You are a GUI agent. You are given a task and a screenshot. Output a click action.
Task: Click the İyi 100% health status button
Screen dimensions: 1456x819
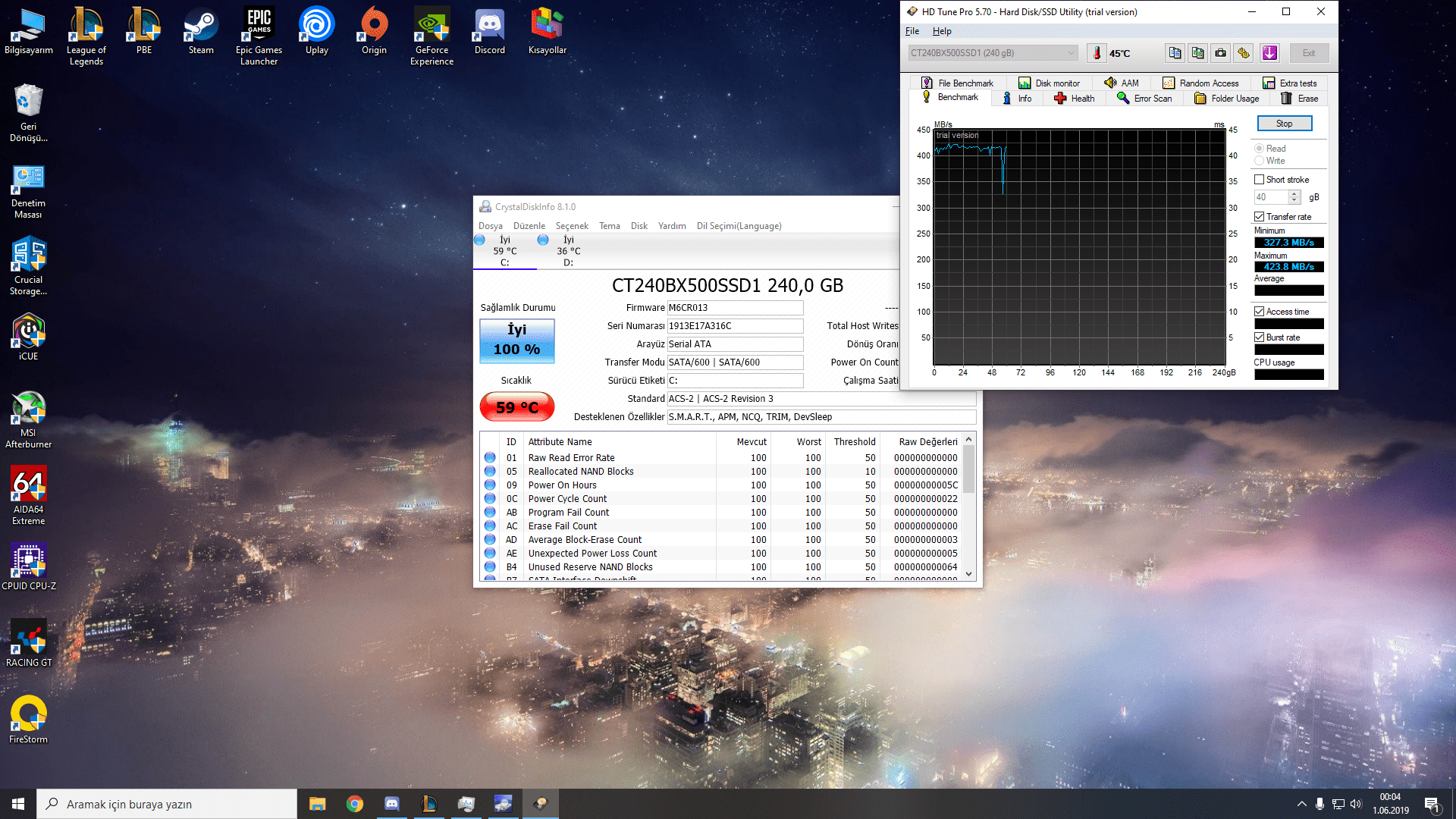[x=517, y=340]
